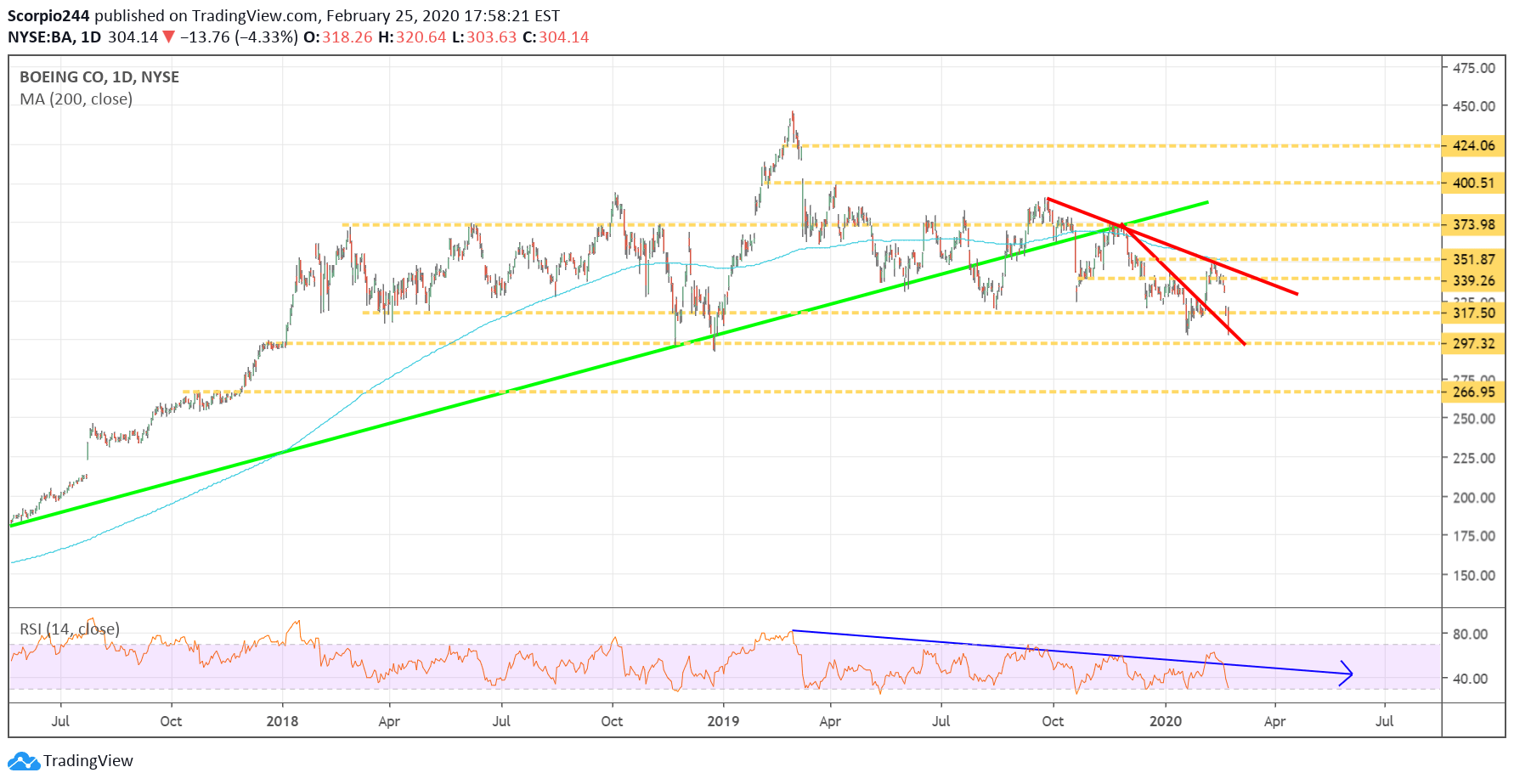Select the 424.06 price level label
This screenshot has height=784, width=1514.
[x=1473, y=145]
